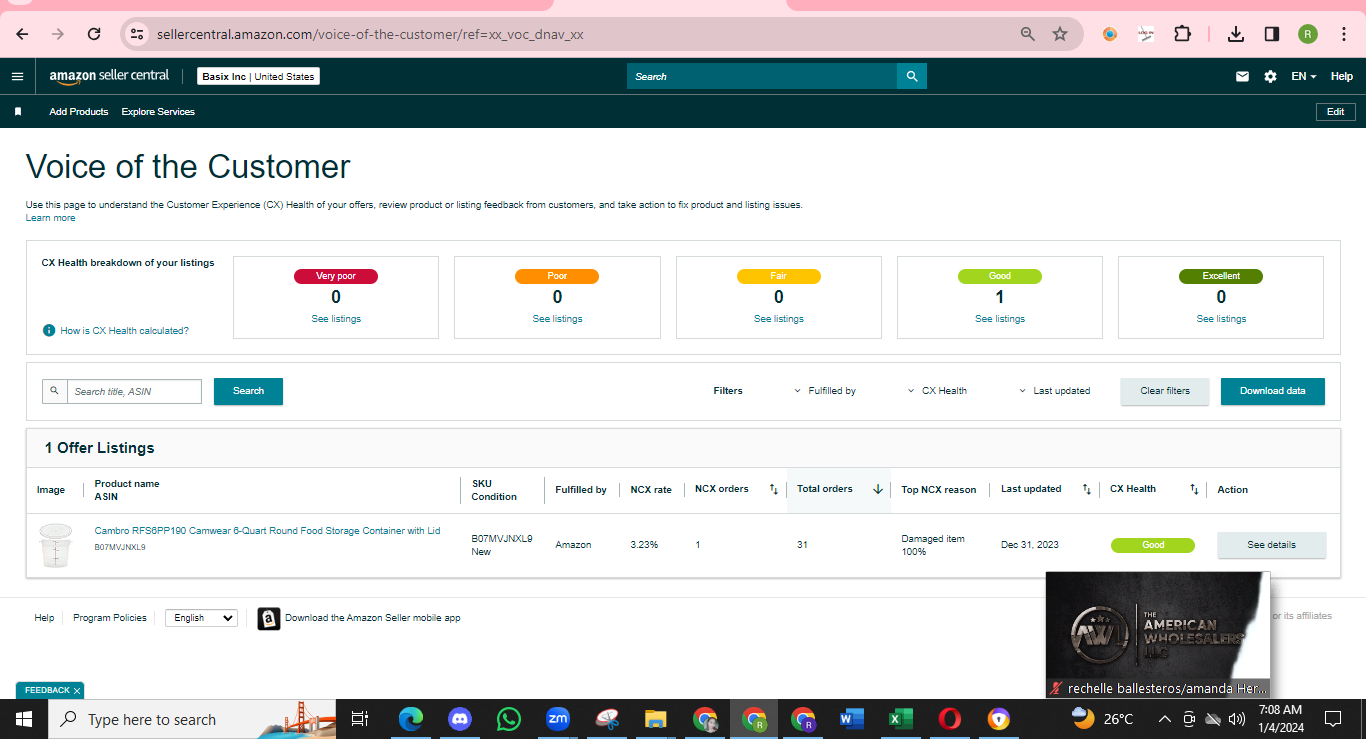Click the Search title, ASIN input field
1366x739 pixels.
tap(134, 391)
